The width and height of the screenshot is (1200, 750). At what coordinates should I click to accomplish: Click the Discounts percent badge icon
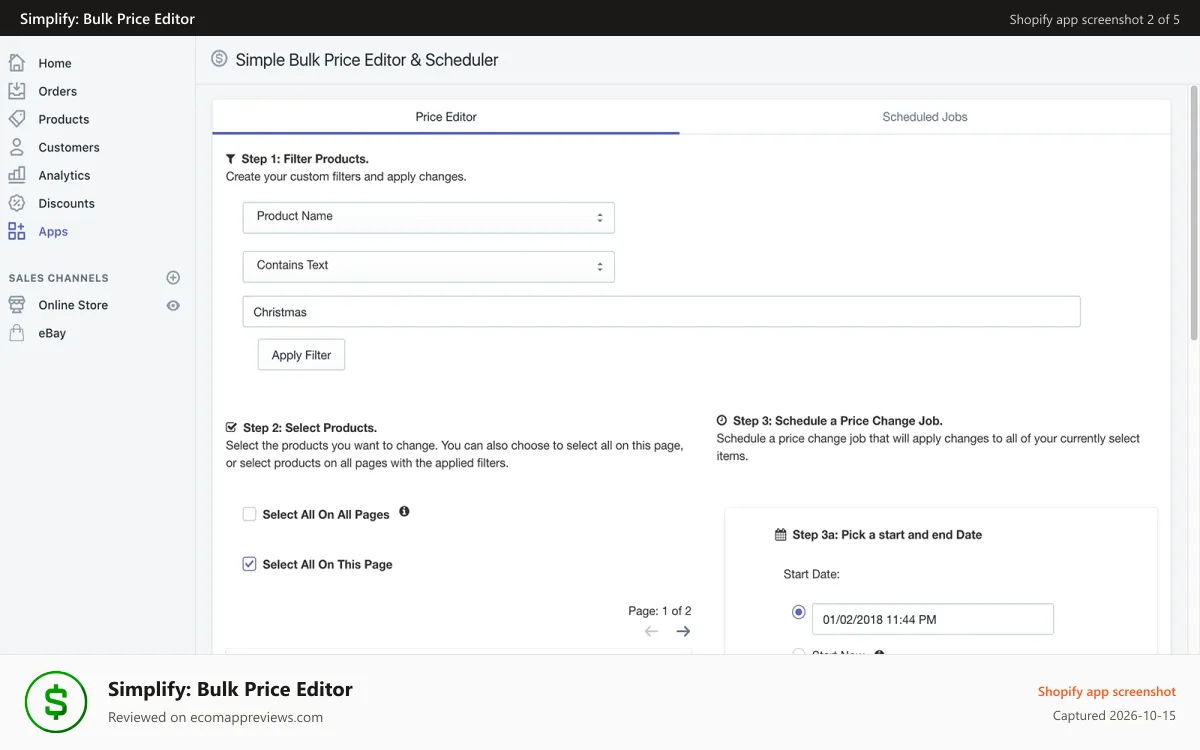16,203
